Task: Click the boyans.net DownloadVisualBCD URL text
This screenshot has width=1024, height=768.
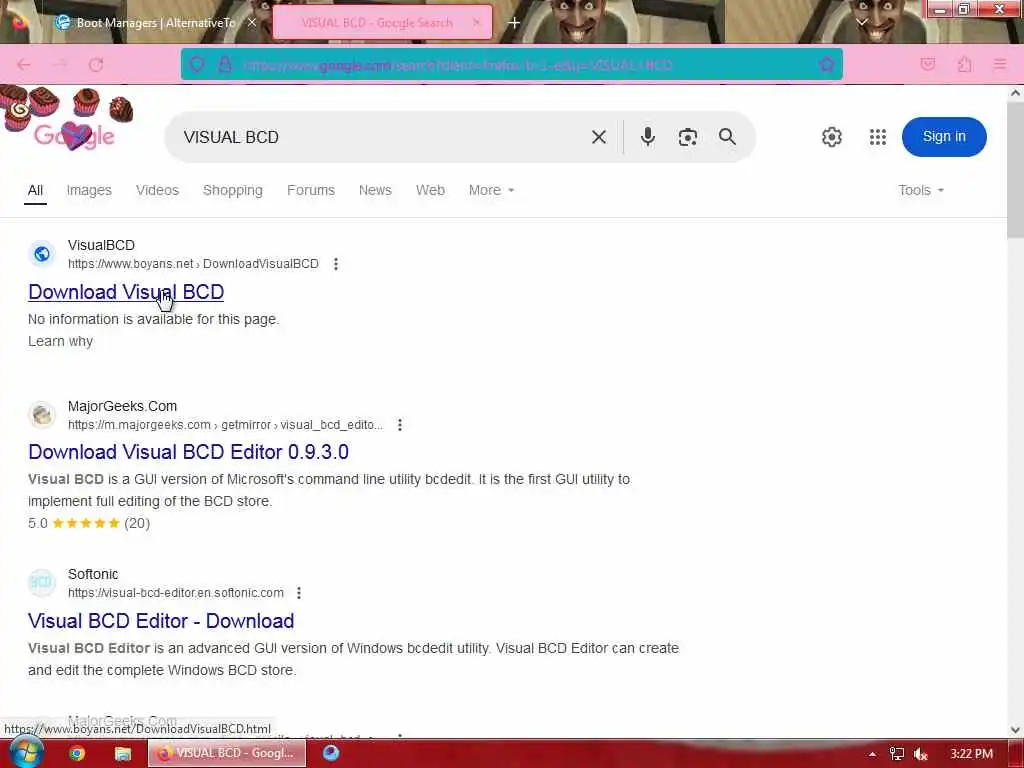Action: point(193,264)
